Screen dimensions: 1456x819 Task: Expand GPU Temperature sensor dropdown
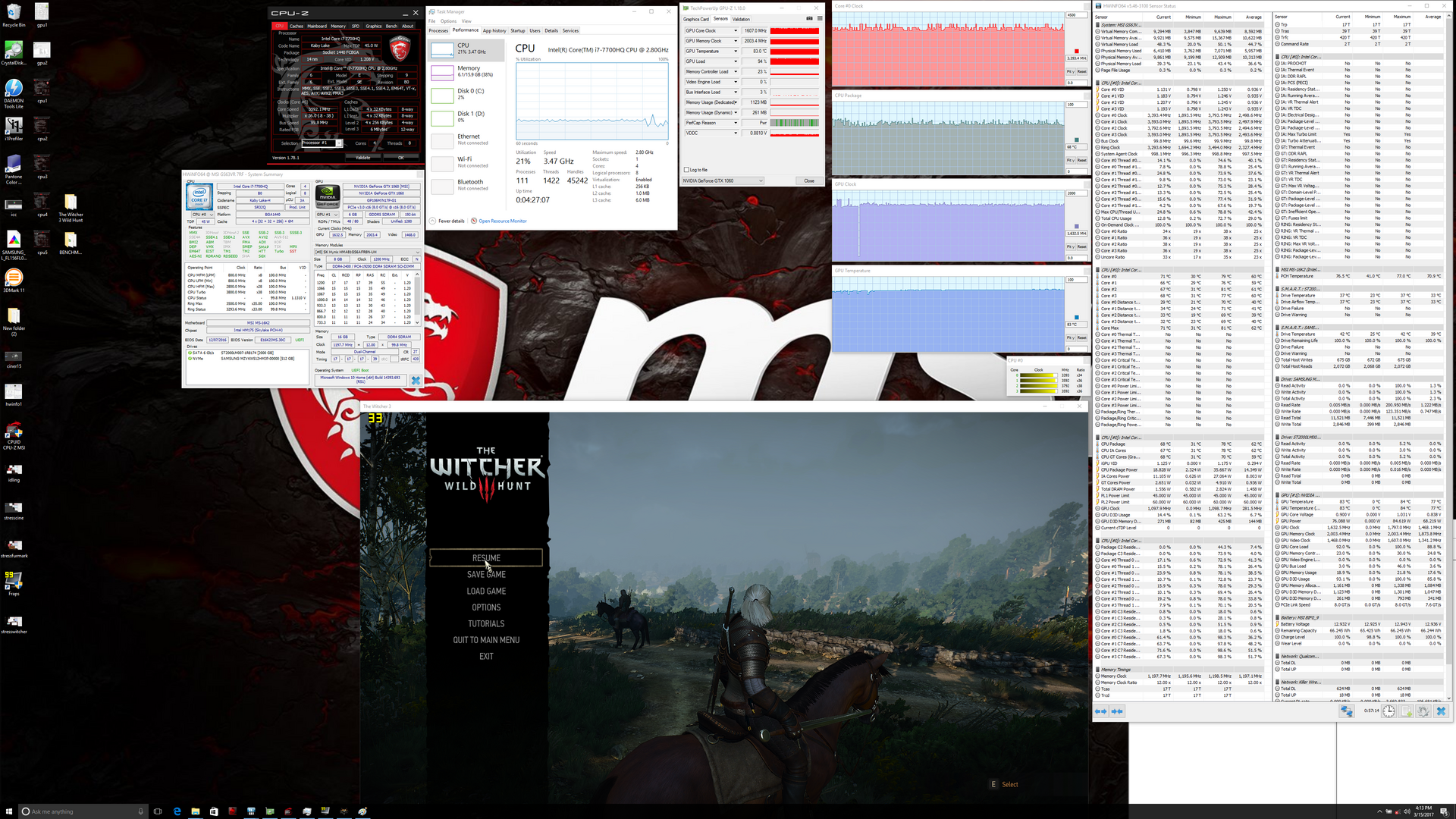click(x=735, y=52)
